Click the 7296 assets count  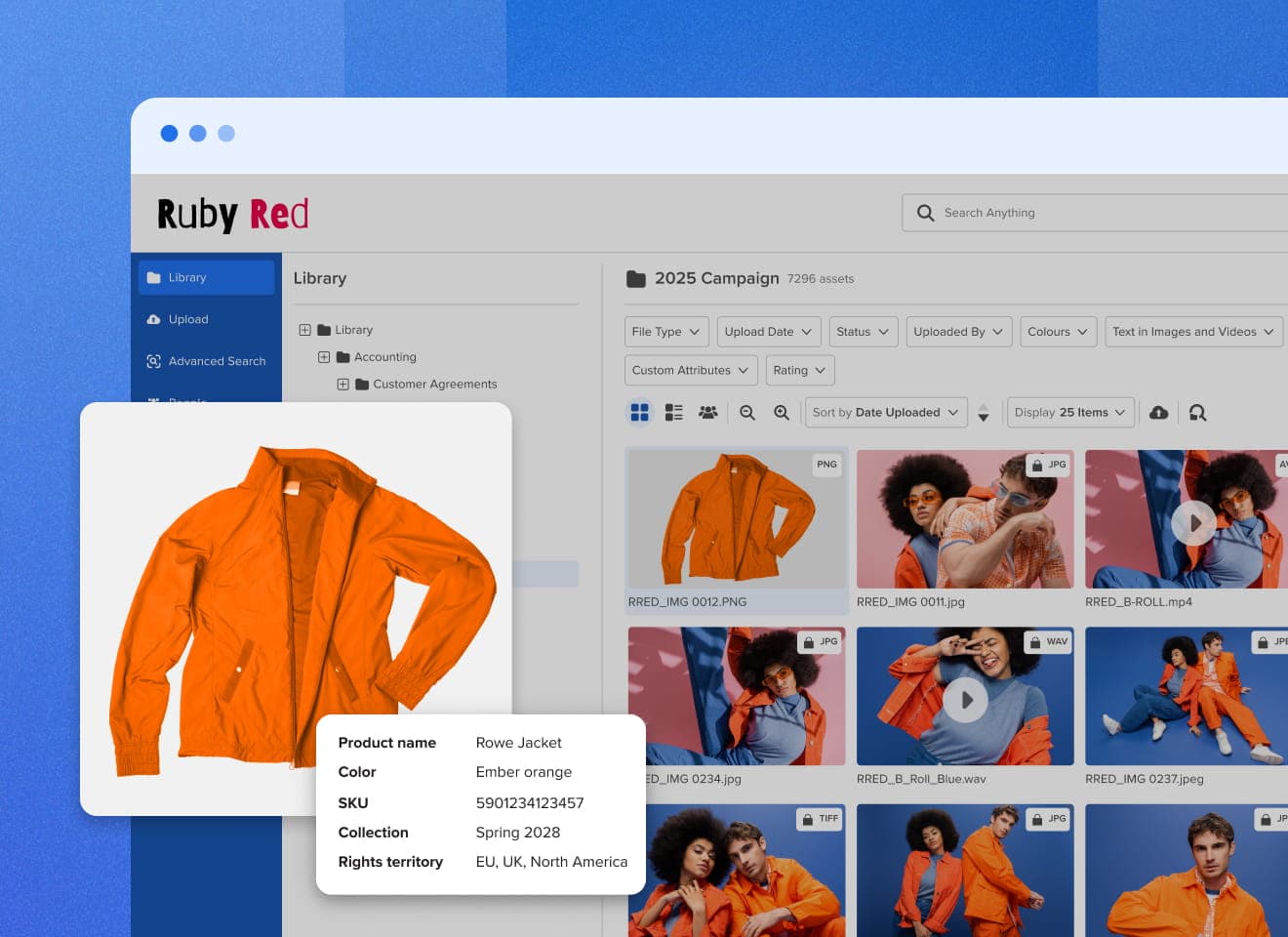coord(821,279)
